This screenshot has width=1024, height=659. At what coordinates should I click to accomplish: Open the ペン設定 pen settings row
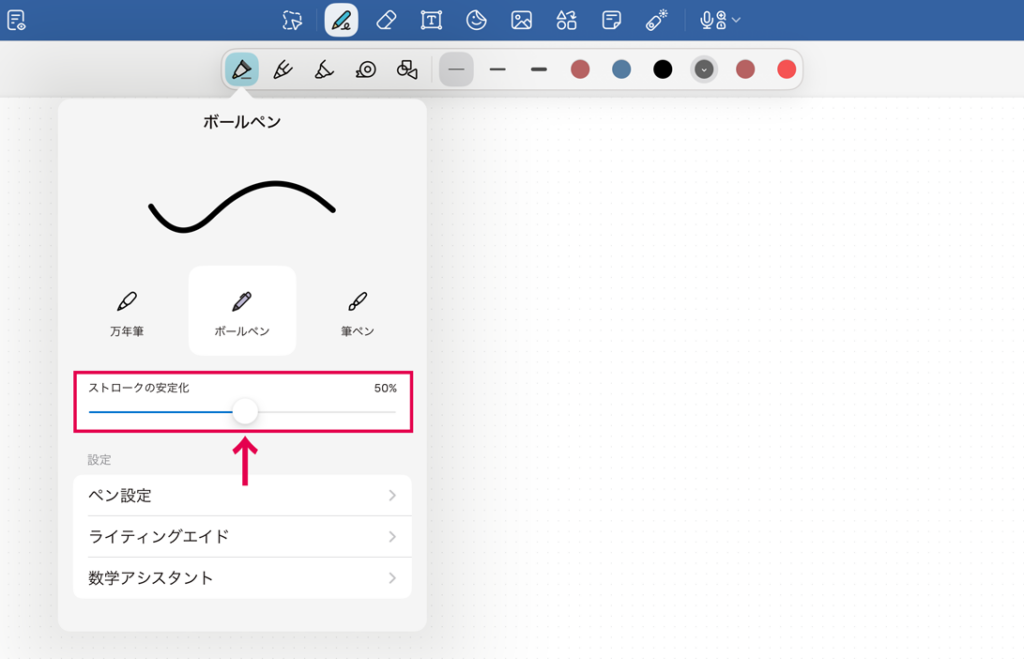(x=242, y=496)
